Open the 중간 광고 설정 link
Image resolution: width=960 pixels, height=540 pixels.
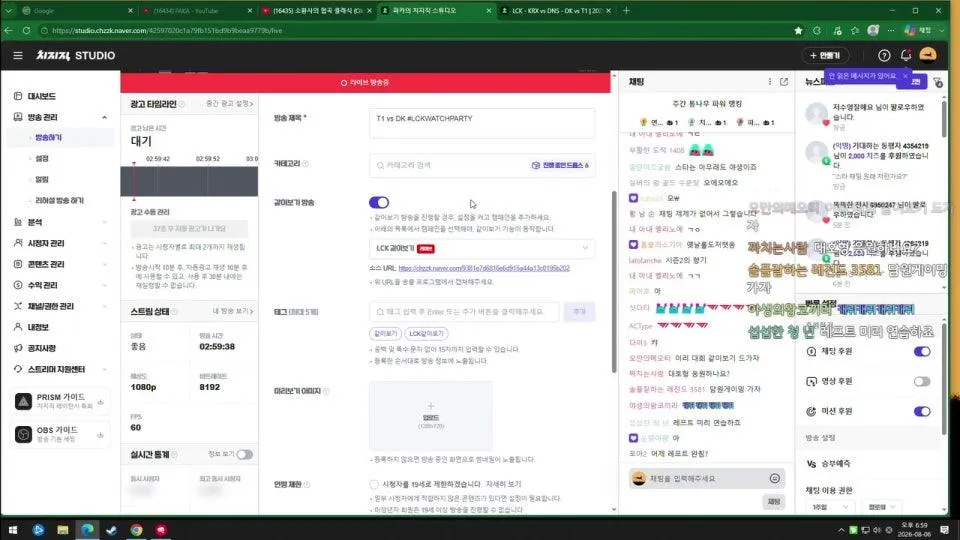click(230, 104)
